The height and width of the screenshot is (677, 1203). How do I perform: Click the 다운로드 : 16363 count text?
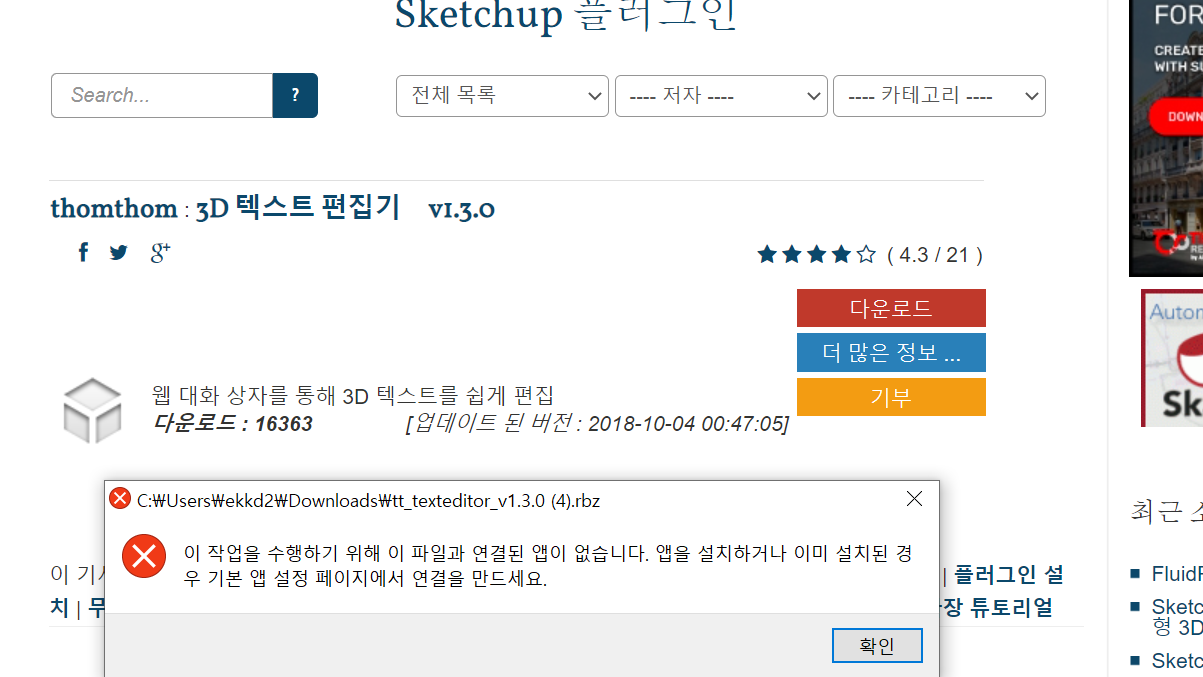[x=232, y=424]
